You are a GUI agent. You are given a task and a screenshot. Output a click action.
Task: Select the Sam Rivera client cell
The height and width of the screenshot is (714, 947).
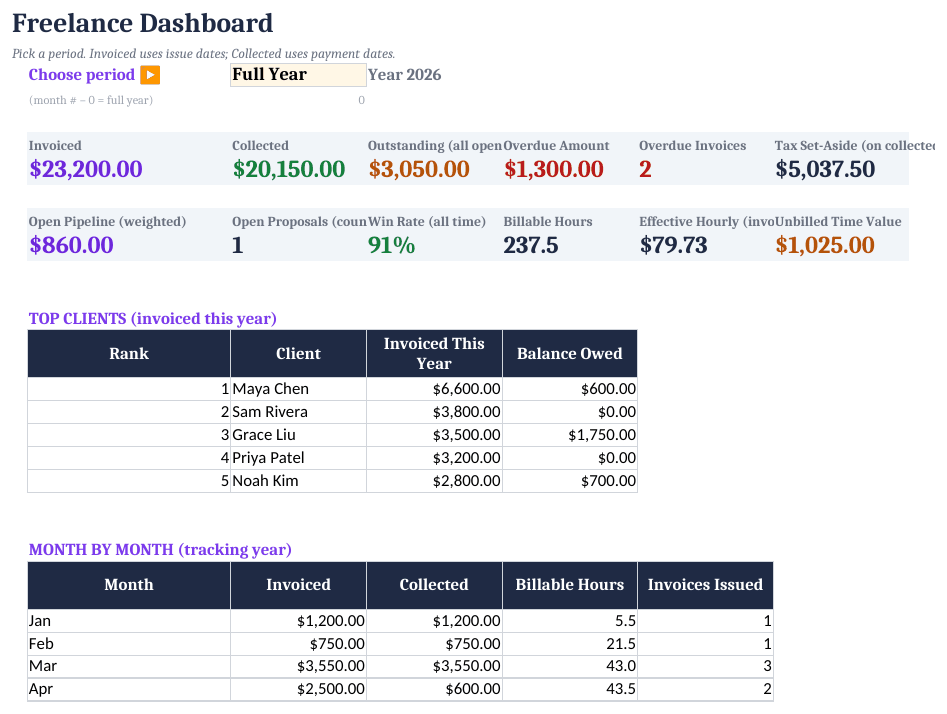298,412
